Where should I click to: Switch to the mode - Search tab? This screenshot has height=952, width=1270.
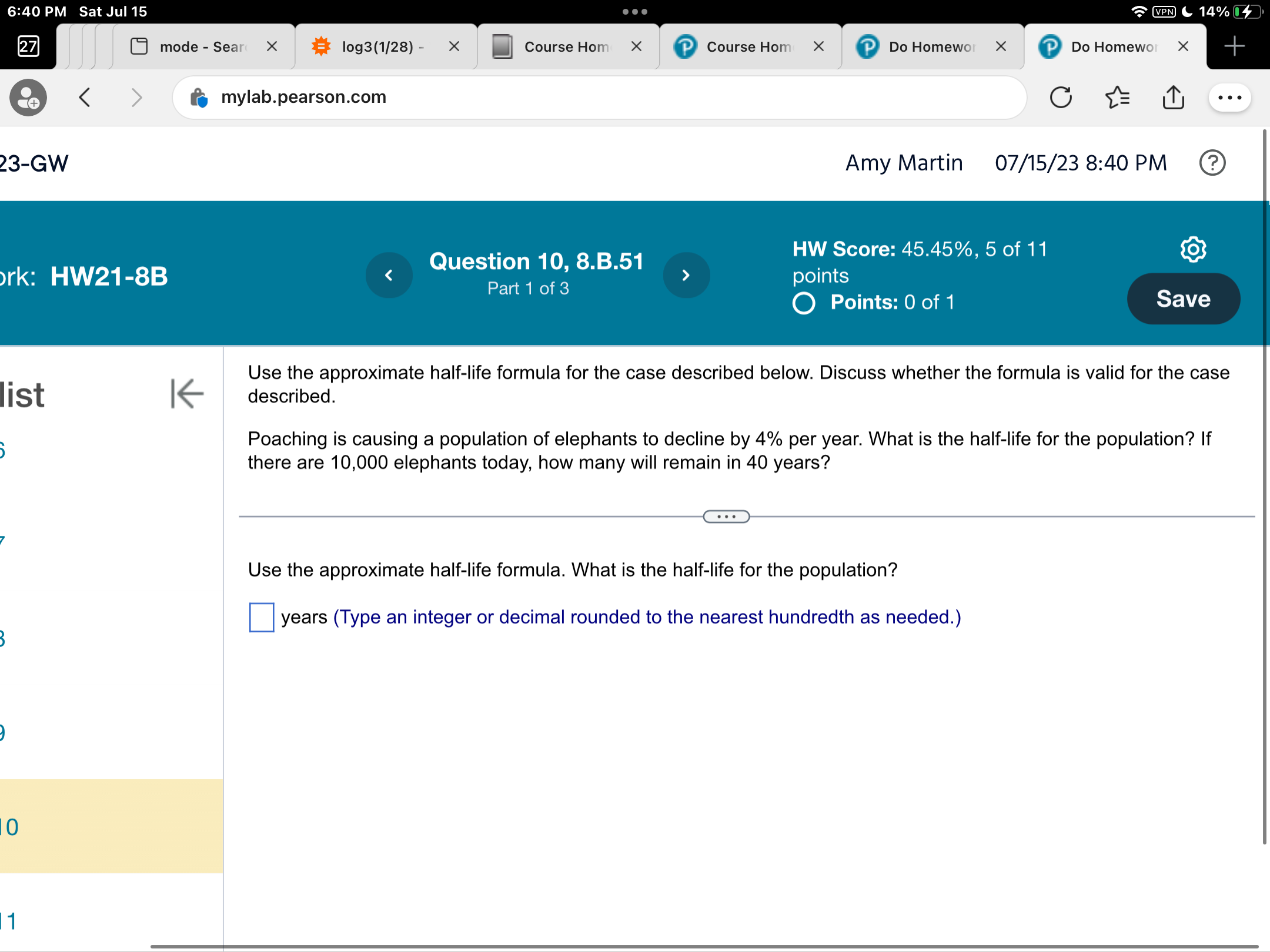203,46
